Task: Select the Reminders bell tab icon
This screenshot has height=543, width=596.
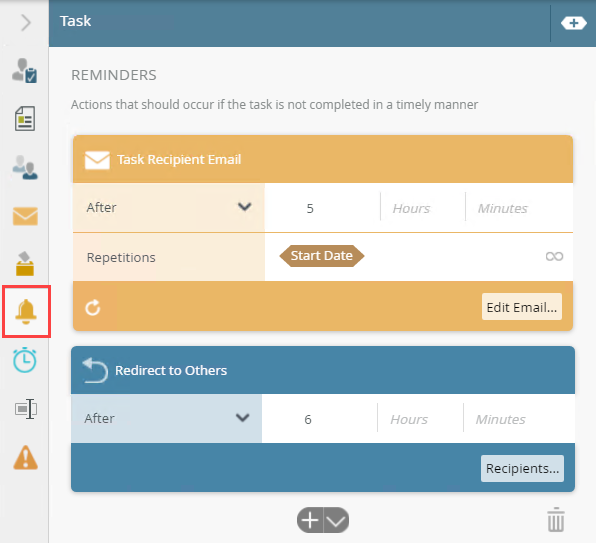Action: (x=25, y=312)
